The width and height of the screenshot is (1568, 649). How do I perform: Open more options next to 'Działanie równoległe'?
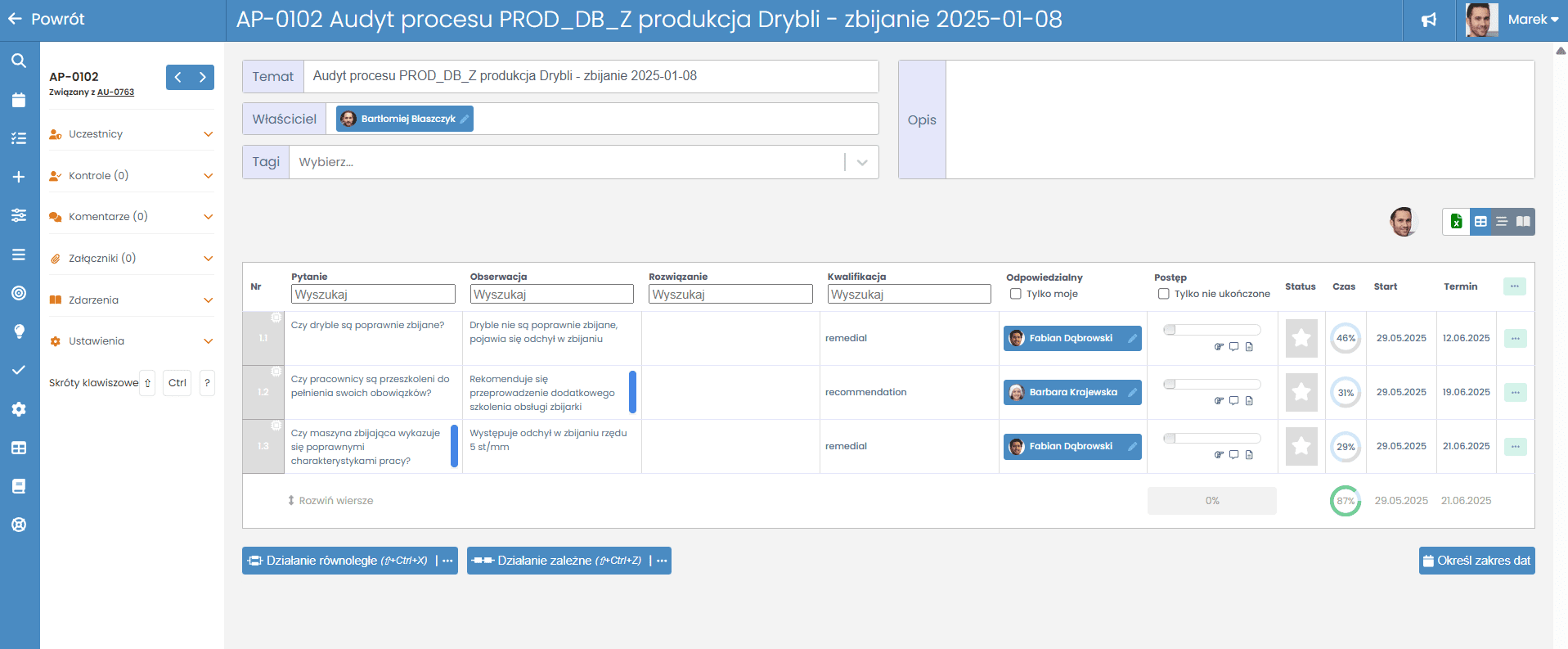coord(447,561)
